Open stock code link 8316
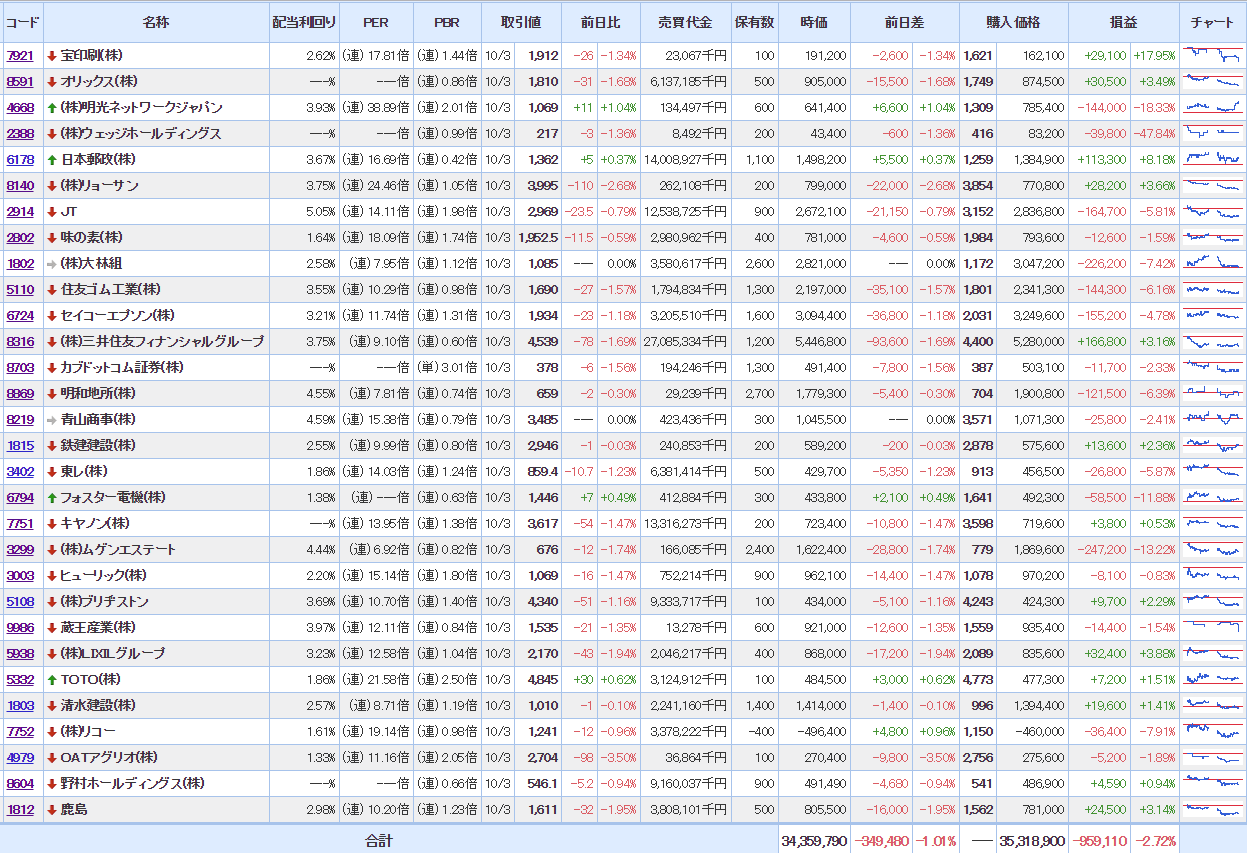 click(x=20, y=341)
